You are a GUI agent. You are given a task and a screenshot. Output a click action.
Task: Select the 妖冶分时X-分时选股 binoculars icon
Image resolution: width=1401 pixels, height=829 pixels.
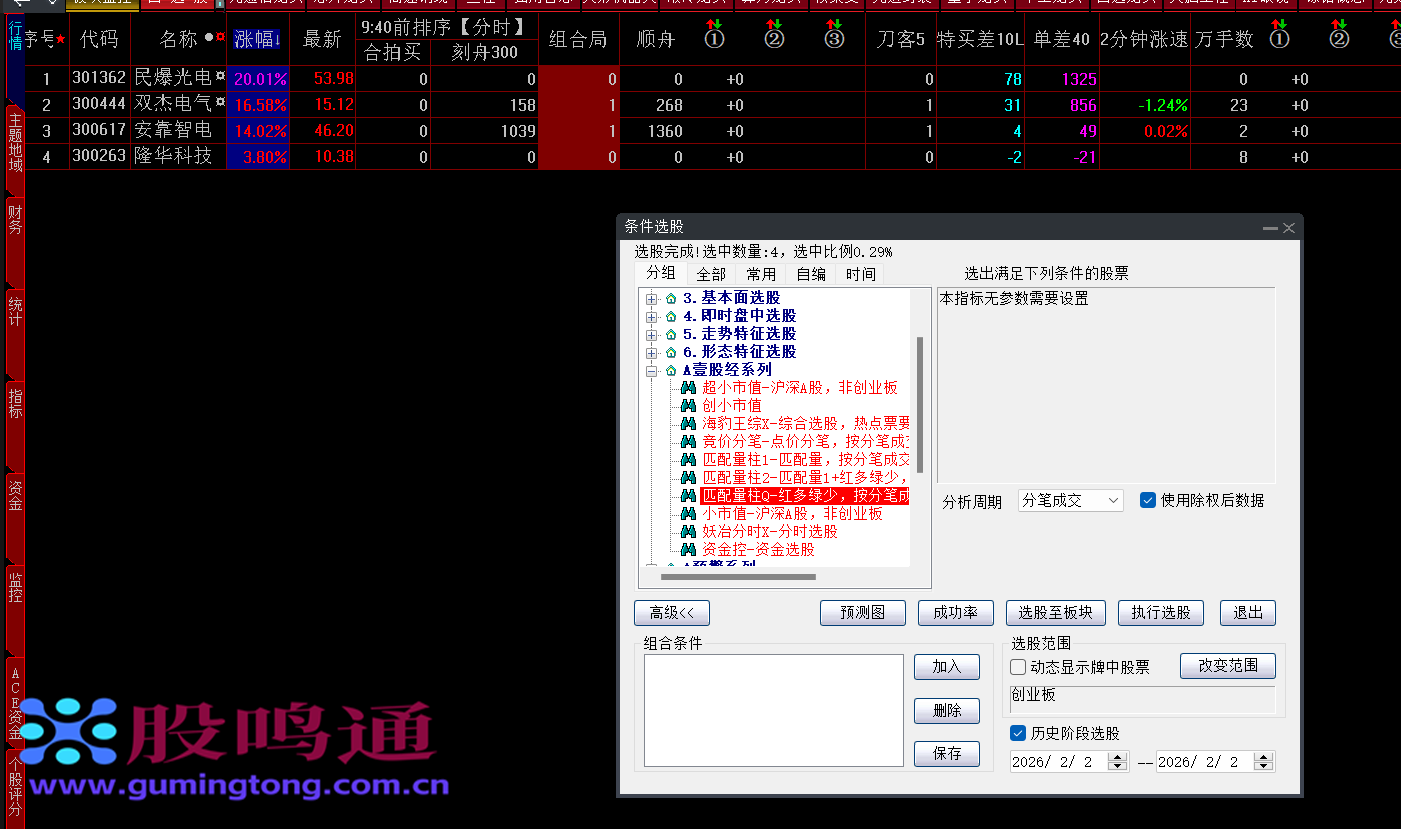tap(690, 530)
